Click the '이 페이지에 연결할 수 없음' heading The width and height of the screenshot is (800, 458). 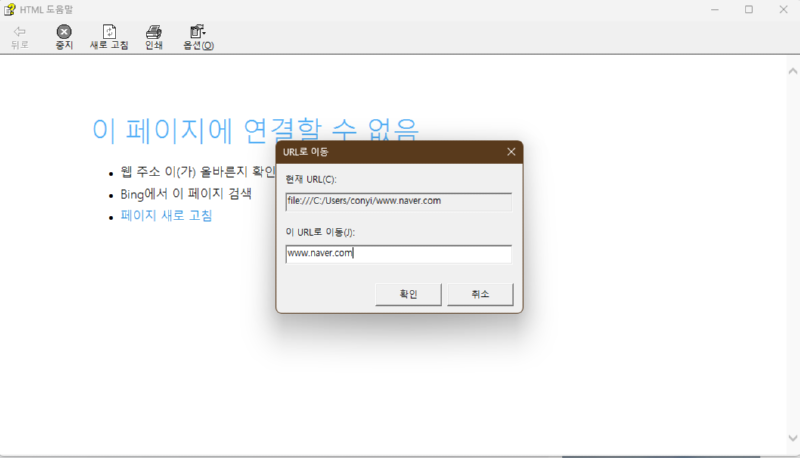pos(255,129)
